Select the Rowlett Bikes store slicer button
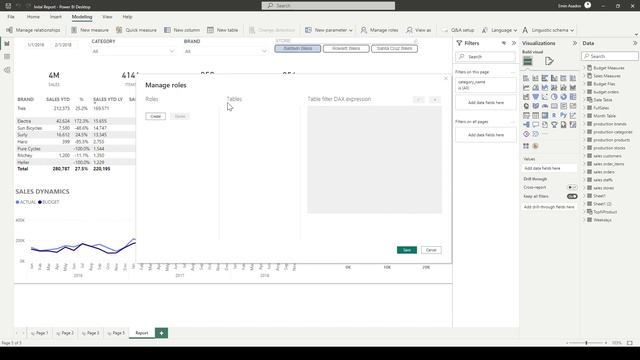 [x=346, y=49]
